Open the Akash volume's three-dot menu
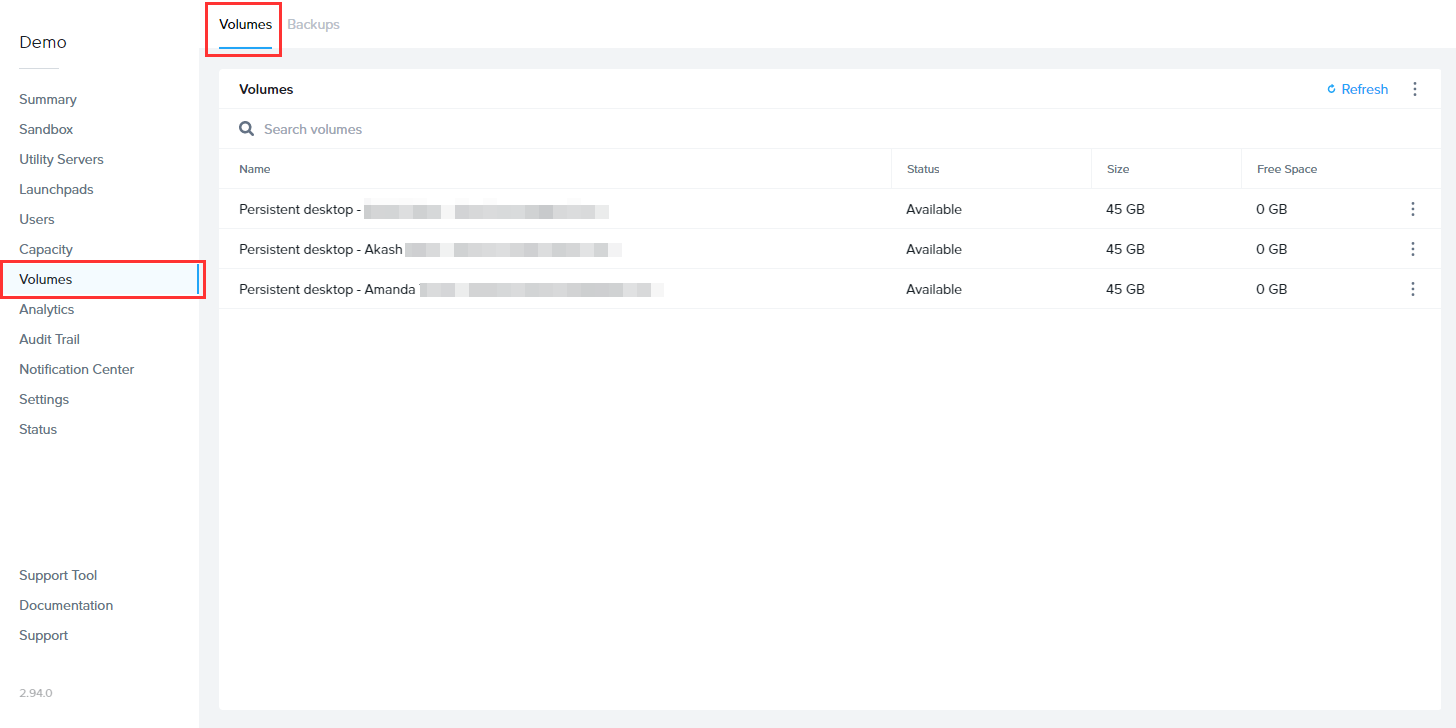This screenshot has height=728, width=1456. pos(1412,249)
